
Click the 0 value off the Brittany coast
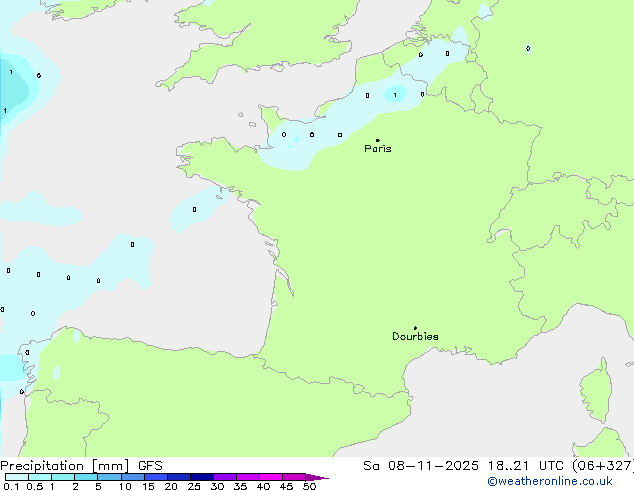click(x=194, y=210)
